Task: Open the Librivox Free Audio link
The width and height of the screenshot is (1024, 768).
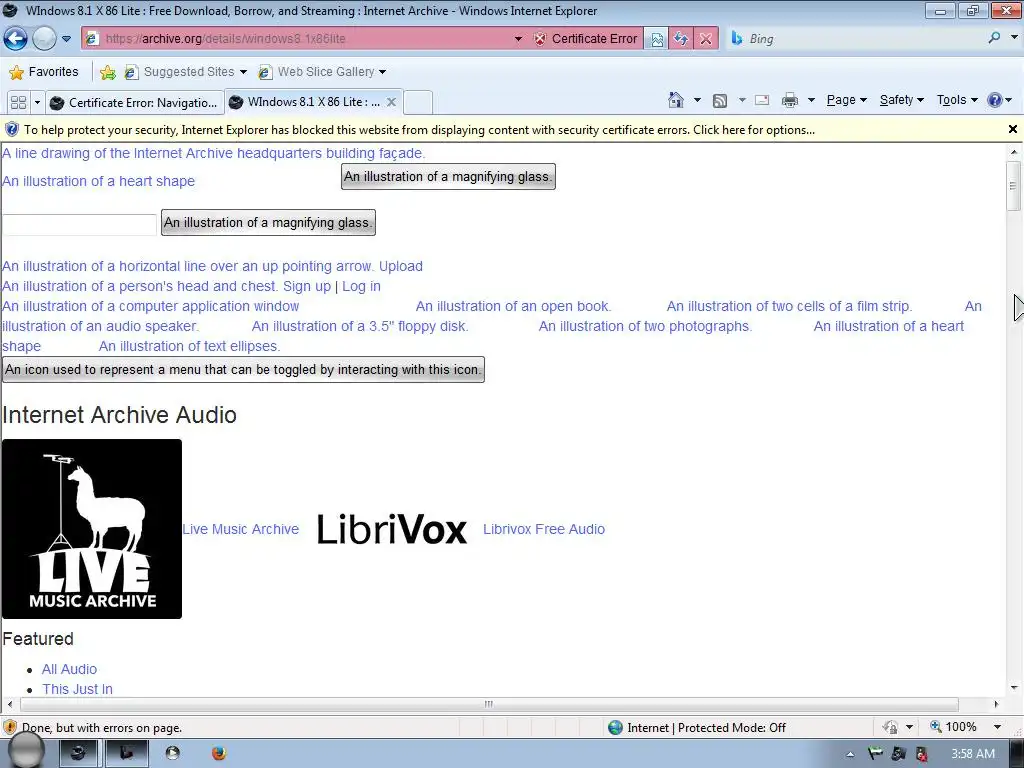Action: pos(544,529)
